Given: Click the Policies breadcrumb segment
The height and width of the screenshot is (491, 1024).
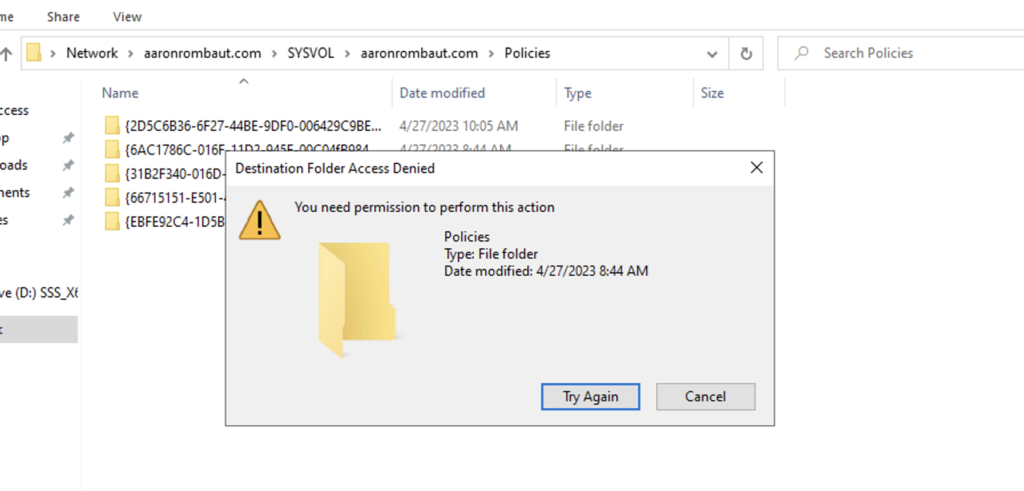Looking at the screenshot, I should pos(527,53).
